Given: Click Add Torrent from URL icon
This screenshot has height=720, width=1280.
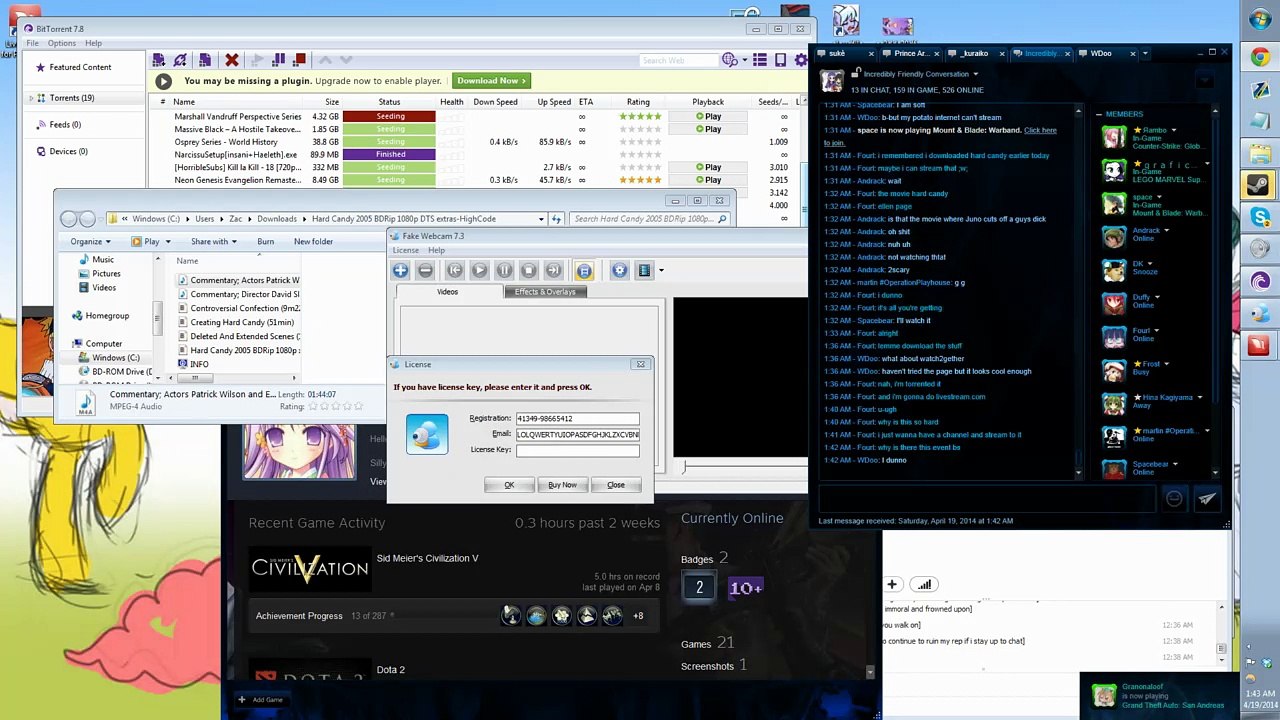Looking at the screenshot, I should pyautogui.click(x=180, y=60).
